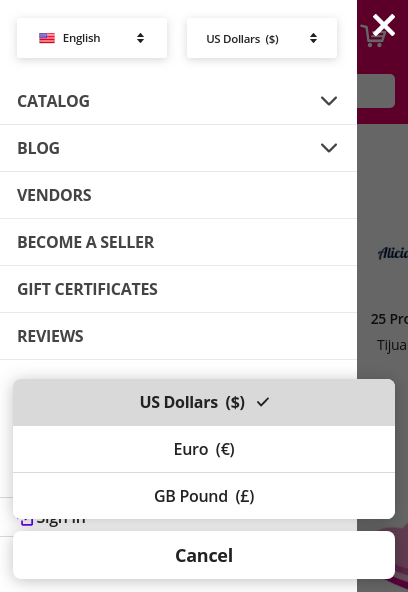The width and height of the screenshot is (408, 592).
Task: Open the Vendors menu item
Action: pyautogui.click(x=178, y=195)
